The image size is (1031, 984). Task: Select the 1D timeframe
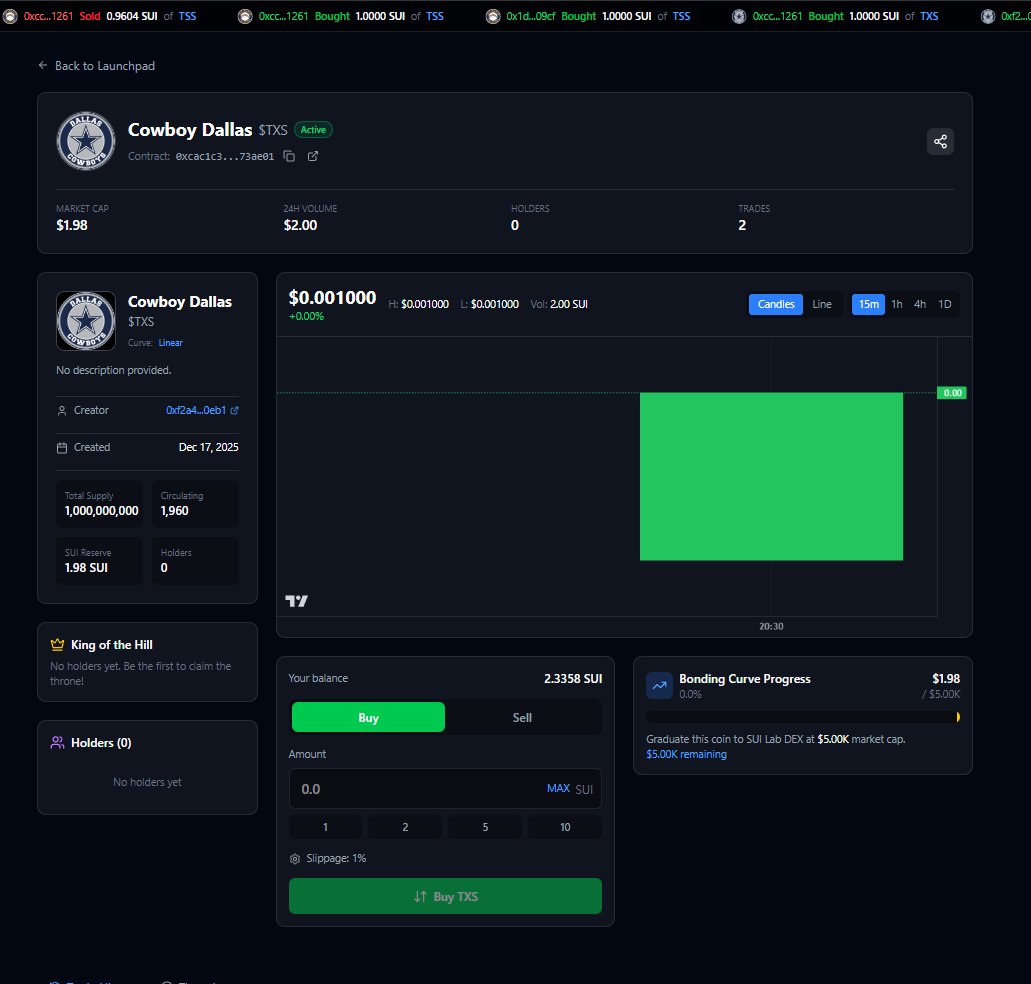click(945, 304)
